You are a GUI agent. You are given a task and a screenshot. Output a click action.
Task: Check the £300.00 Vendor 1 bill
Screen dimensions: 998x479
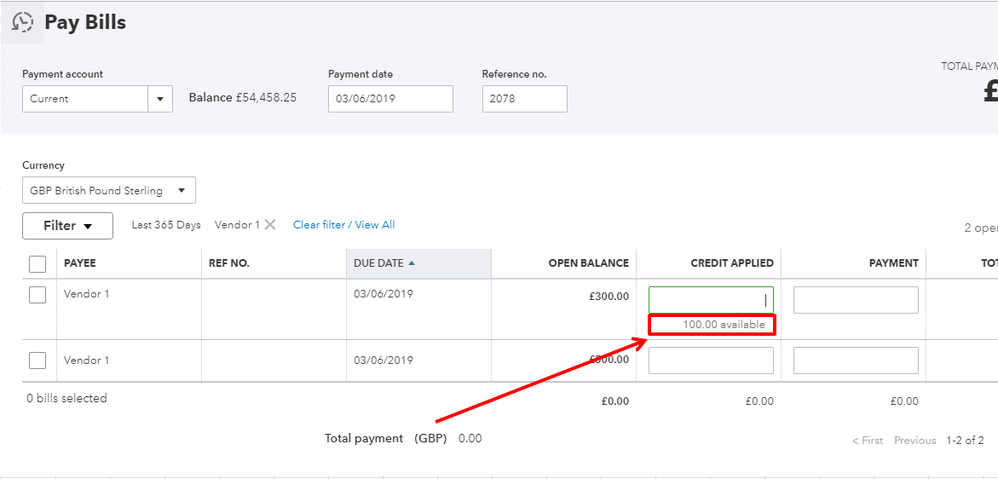38,295
